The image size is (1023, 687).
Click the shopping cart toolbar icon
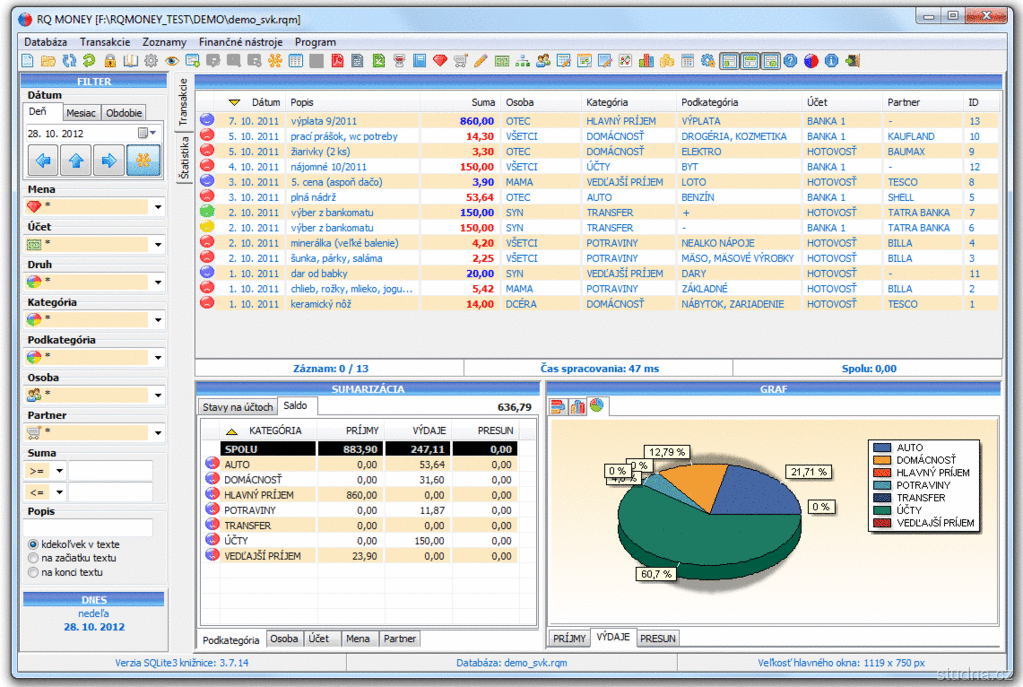[460, 61]
